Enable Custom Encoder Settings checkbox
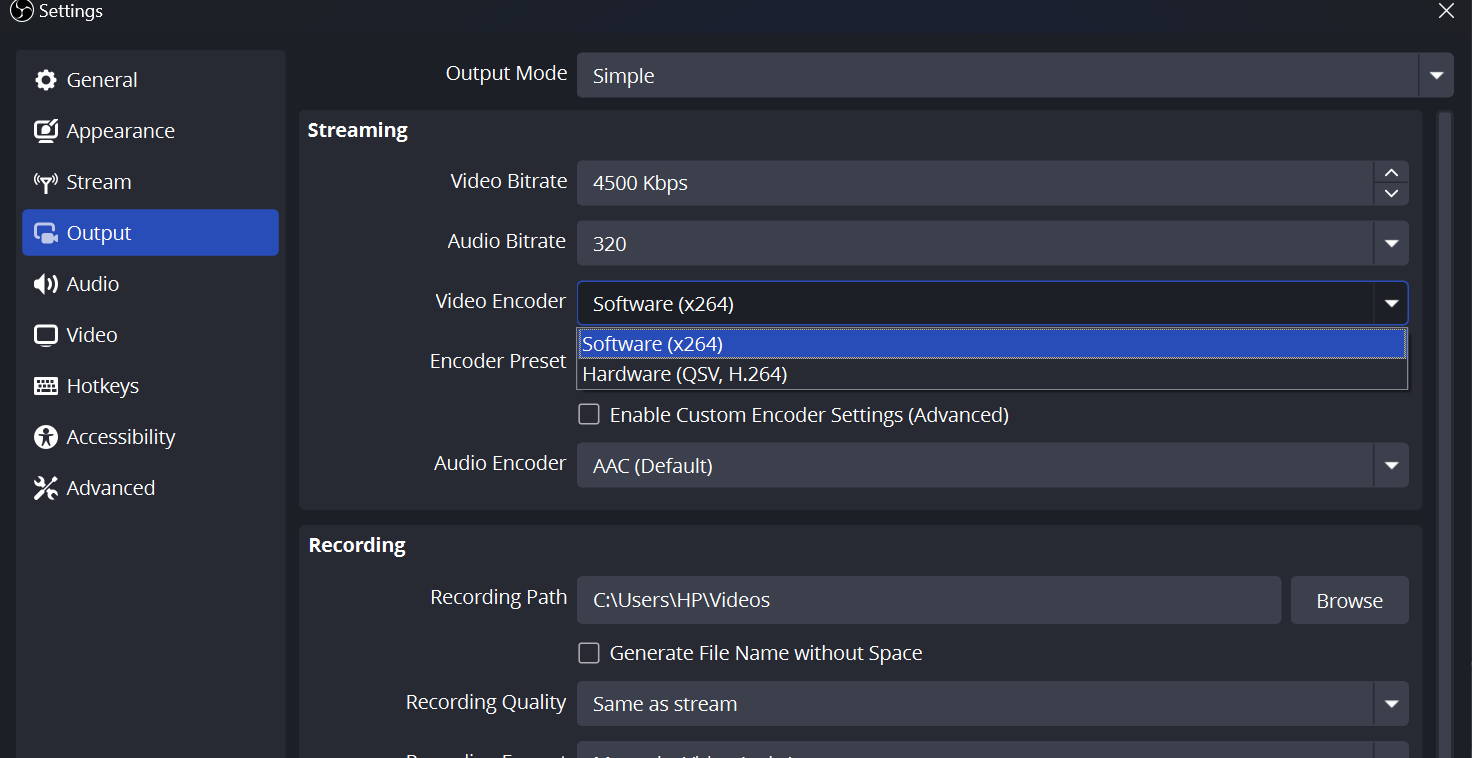The image size is (1472, 758). coord(589,413)
